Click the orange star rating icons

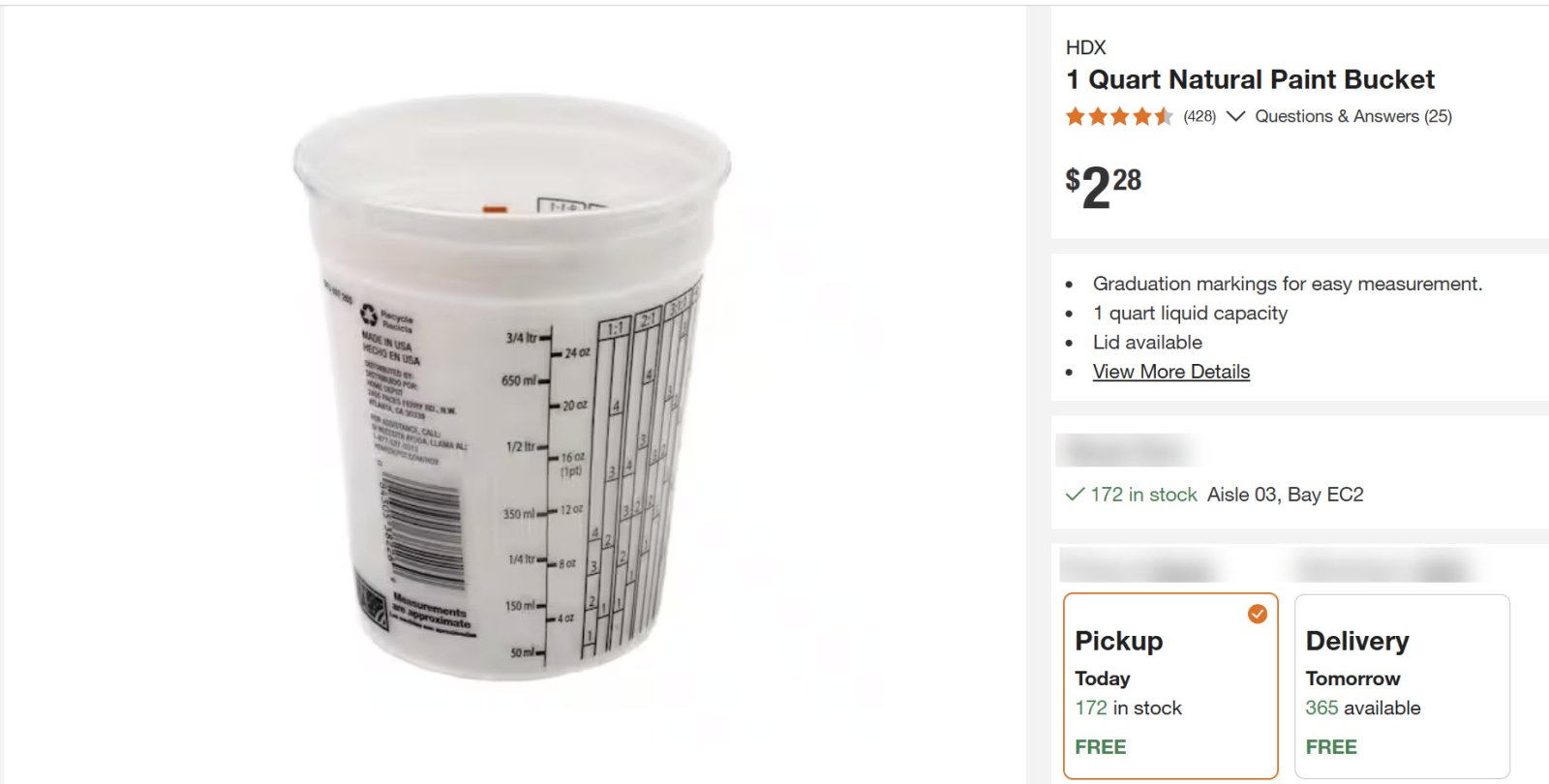click(1119, 117)
